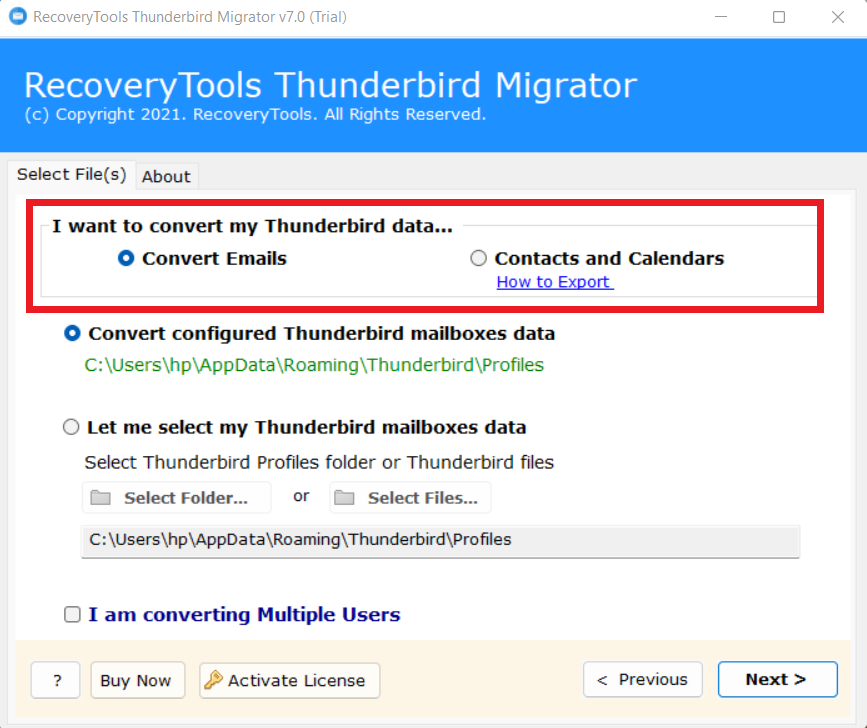
Task: Click the folder icon on Select Files
Action: [344, 497]
